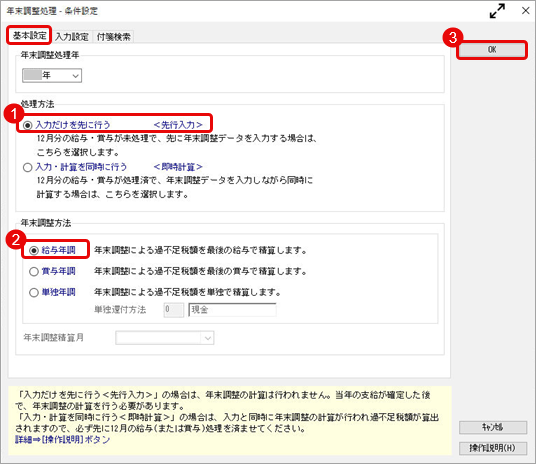Choose the 給与年調 radio button
This screenshot has width=536, height=464.
(x=34, y=250)
